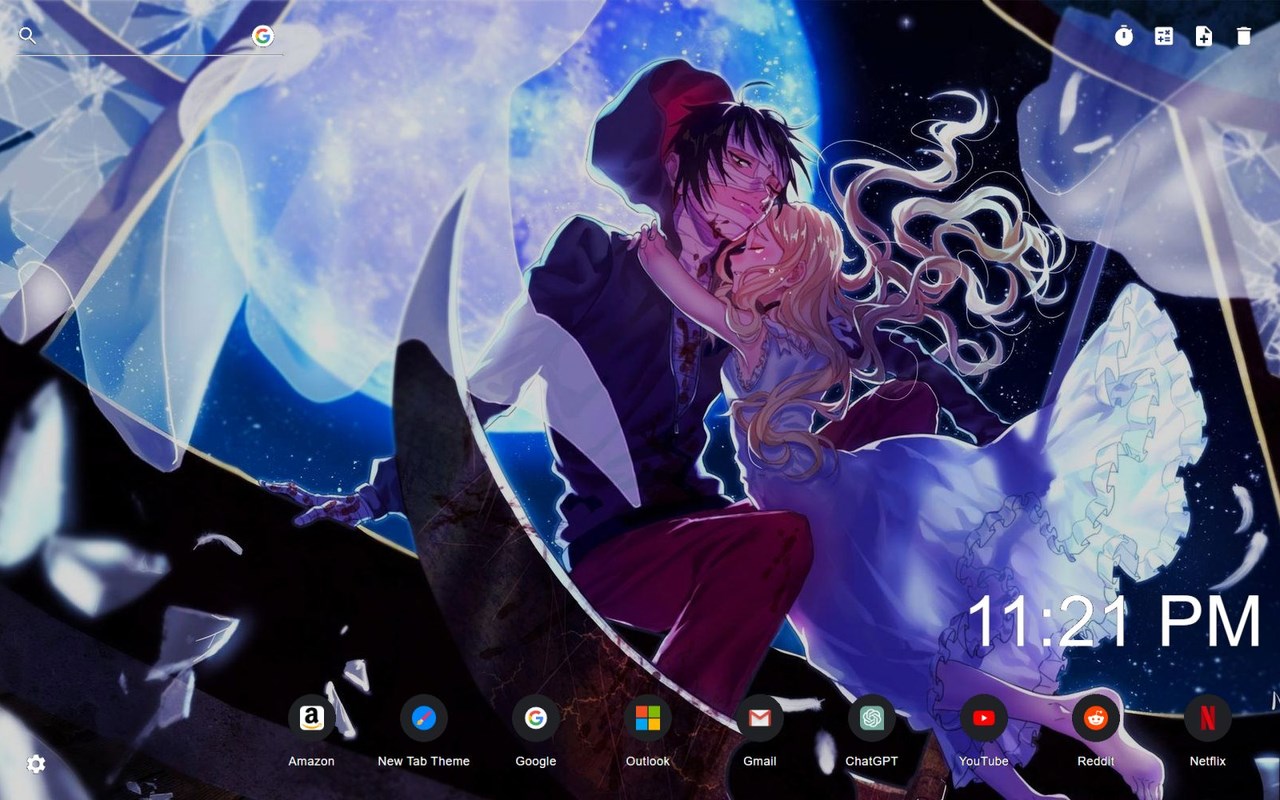Open the Amazon shortcut icon
Screen dimensions: 1280x800
click(312, 718)
